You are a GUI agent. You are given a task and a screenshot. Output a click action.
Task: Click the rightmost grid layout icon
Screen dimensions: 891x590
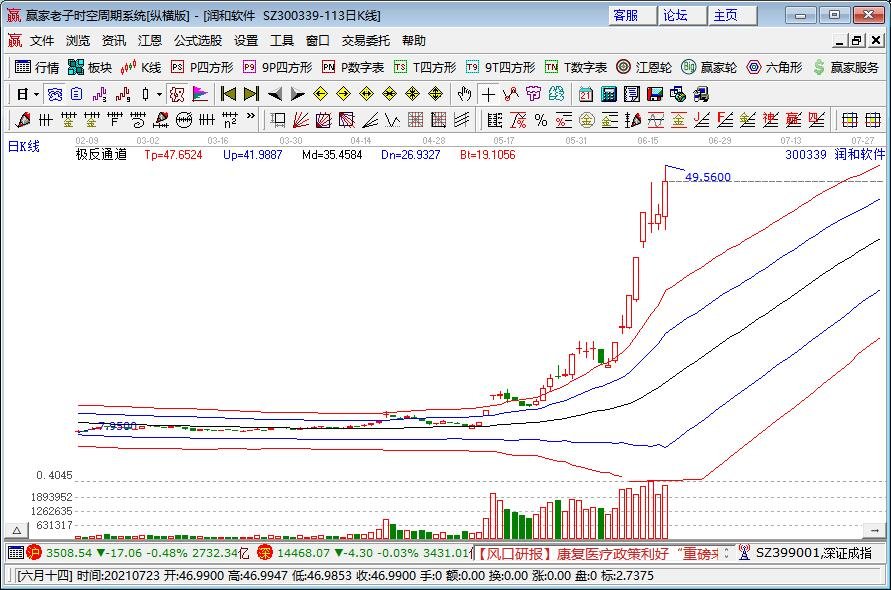[x=873, y=120]
